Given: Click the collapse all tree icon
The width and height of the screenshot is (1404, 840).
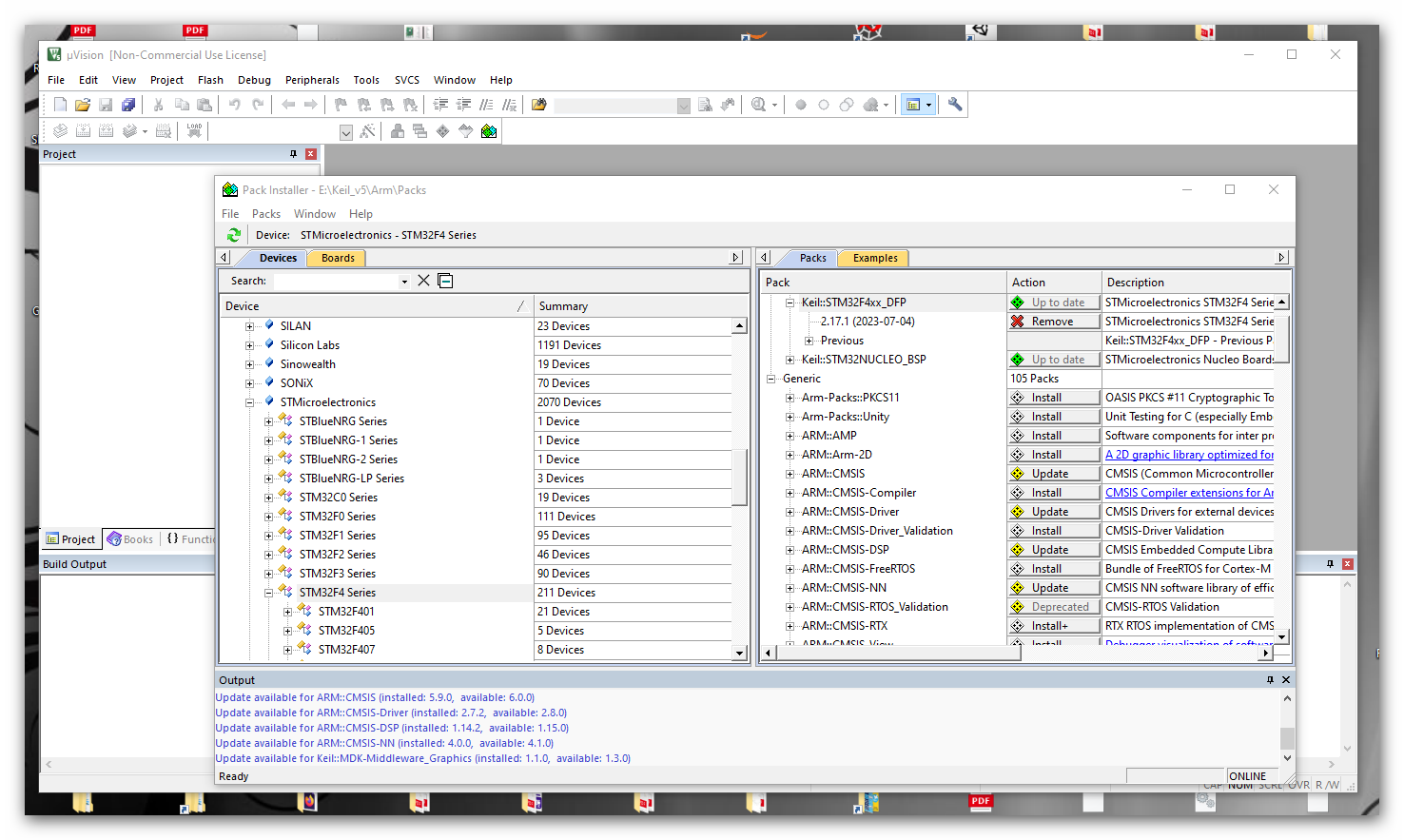Looking at the screenshot, I should pyautogui.click(x=445, y=281).
